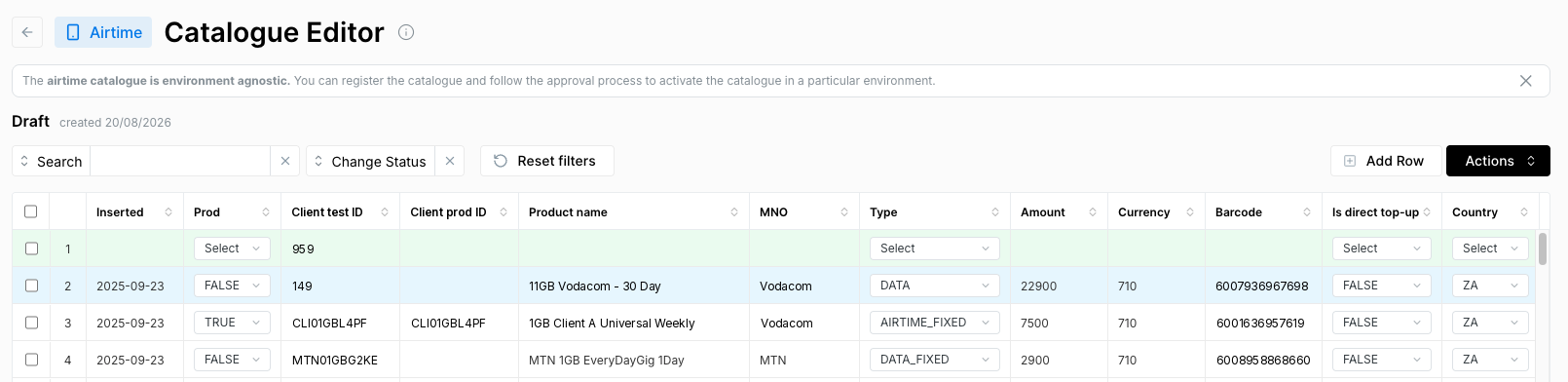Change DATA type dropdown in row 2
Image resolution: width=1568 pixels, height=382 pixels.
point(935,286)
